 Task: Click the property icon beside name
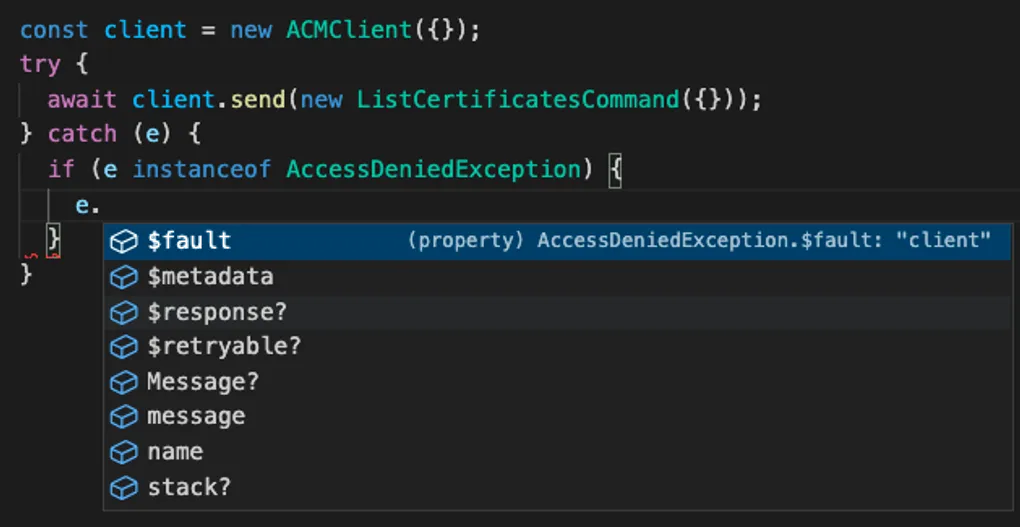pos(122,452)
